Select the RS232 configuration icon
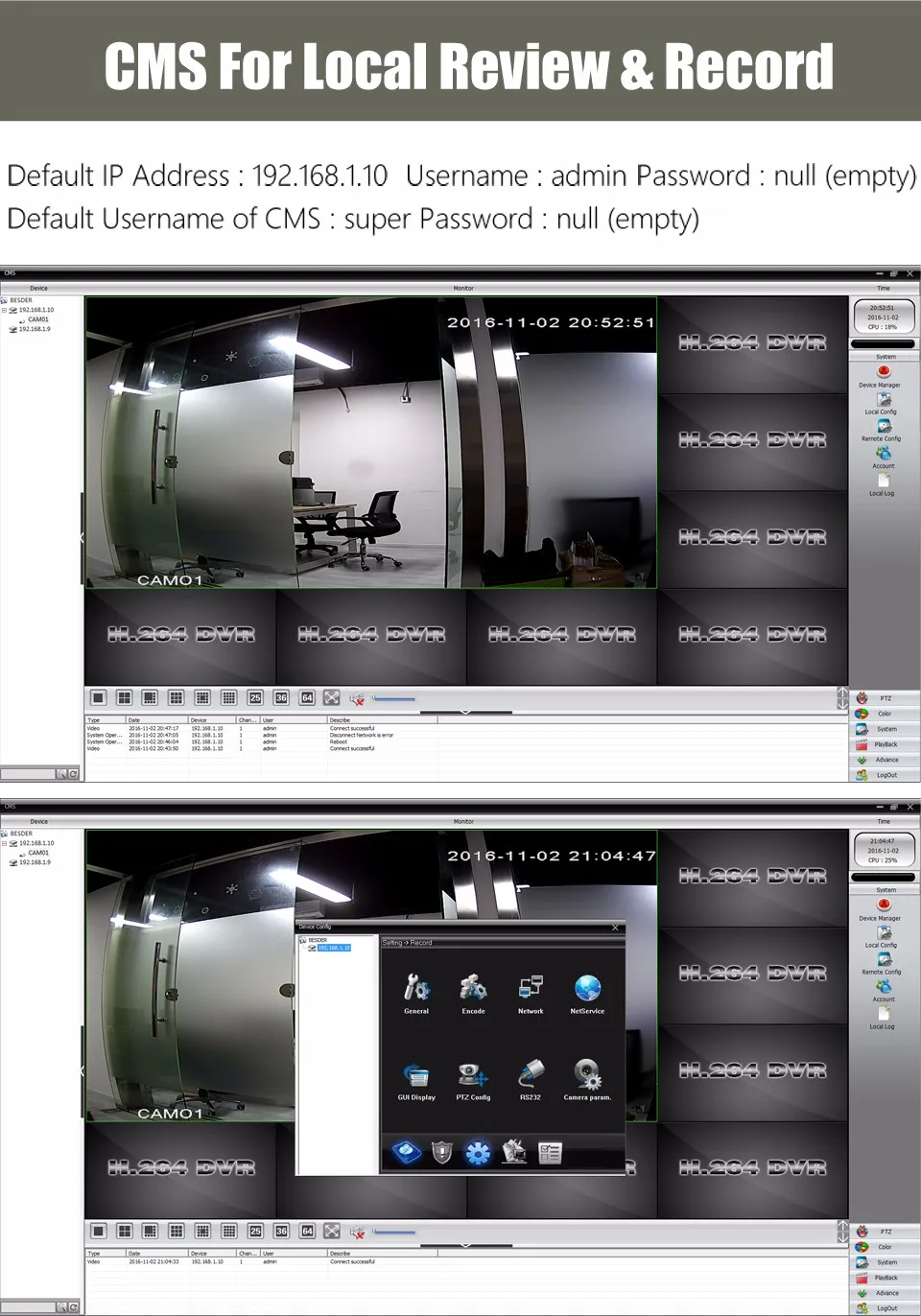Screen dimensions: 921x1316 (x=531, y=1078)
